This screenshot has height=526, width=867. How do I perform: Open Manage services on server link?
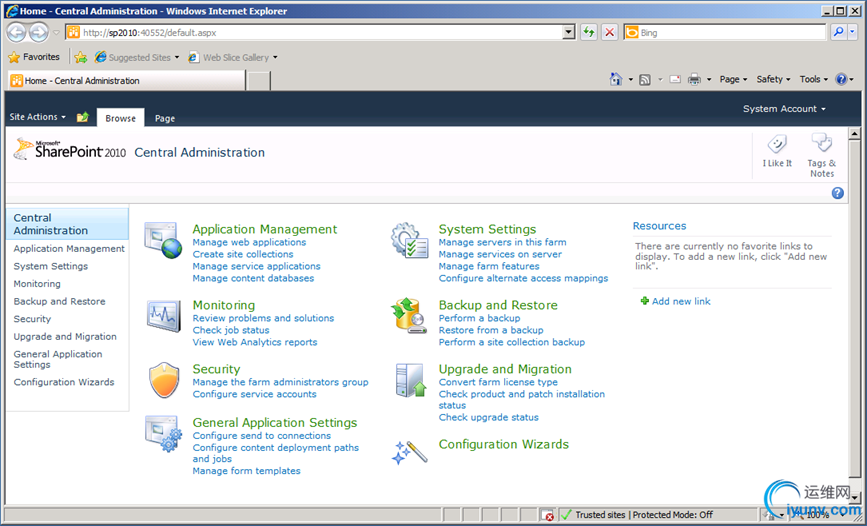500,254
